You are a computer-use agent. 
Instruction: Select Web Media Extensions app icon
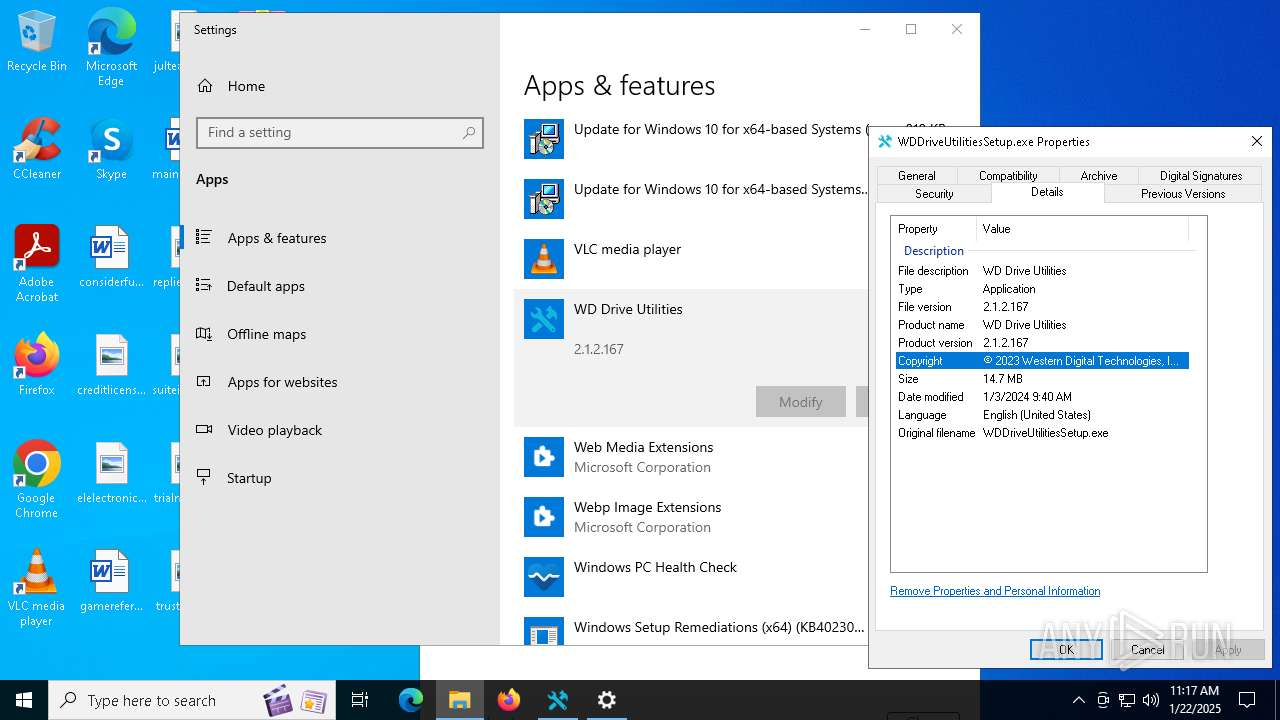coord(544,456)
